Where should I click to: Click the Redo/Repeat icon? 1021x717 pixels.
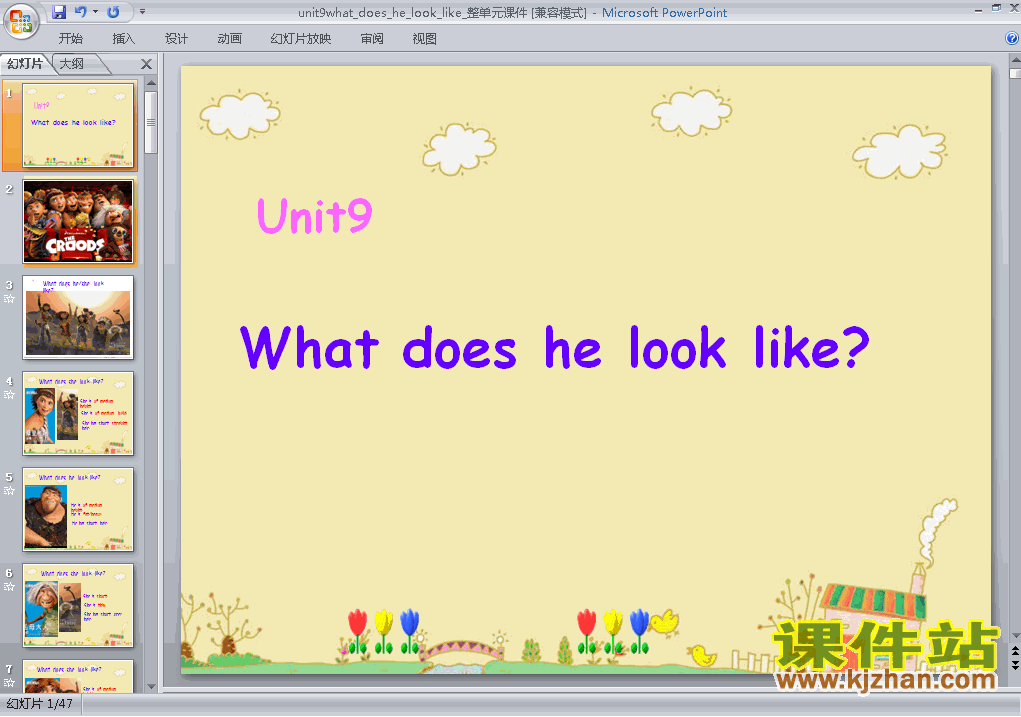113,12
